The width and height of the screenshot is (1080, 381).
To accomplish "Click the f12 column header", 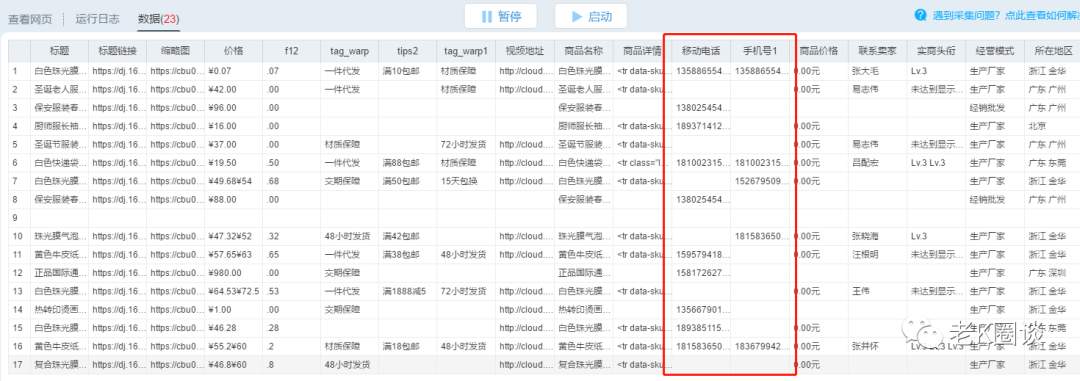I will click(x=291, y=50).
